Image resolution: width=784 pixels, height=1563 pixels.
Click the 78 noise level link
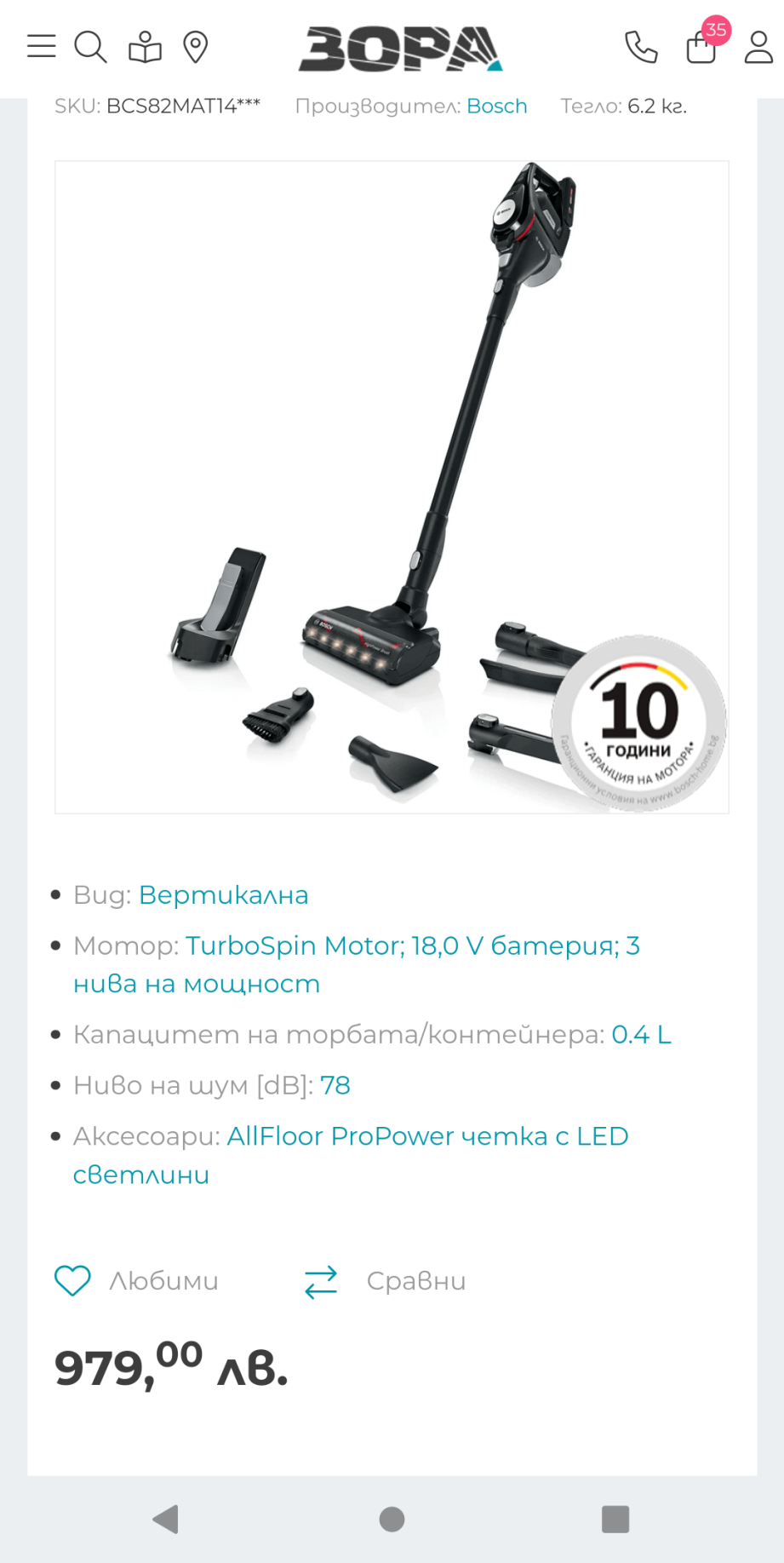[x=335, y=1085]
